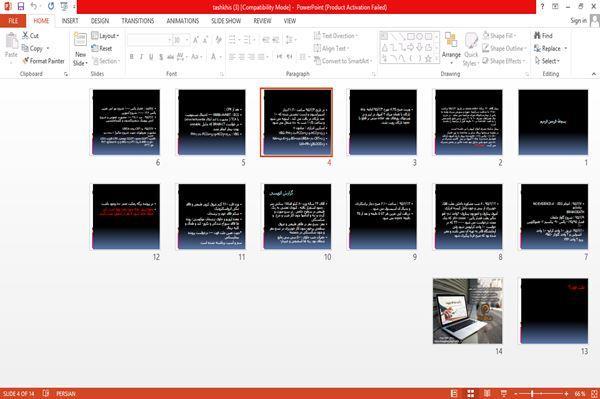Open the Align Text dropdown
Screen dimensions: 600x399
[331, 48]
